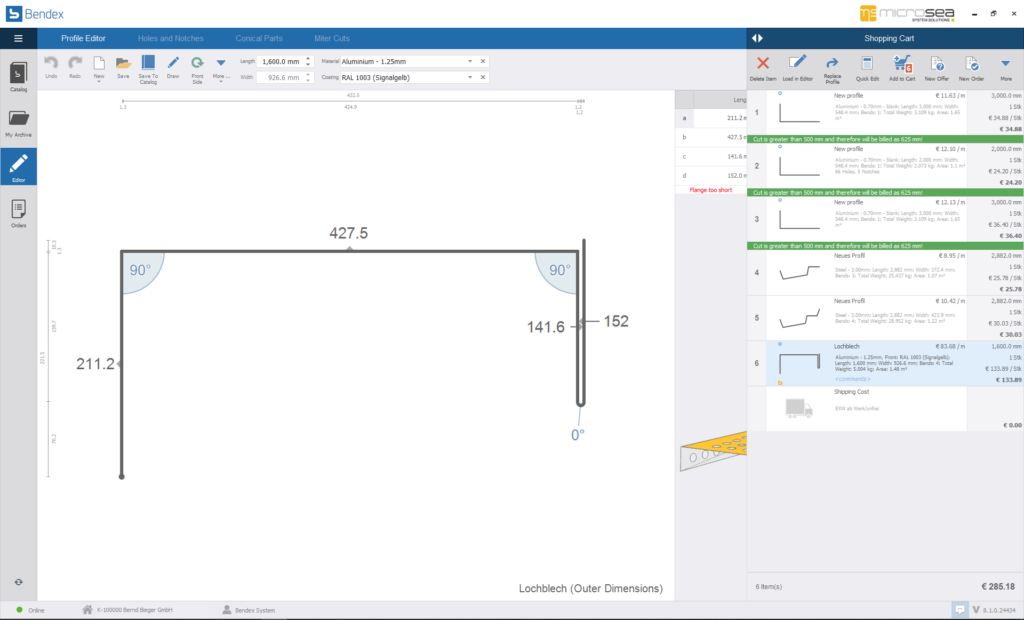Click the Replace Profile arrow icon

(x=832, y=67)
